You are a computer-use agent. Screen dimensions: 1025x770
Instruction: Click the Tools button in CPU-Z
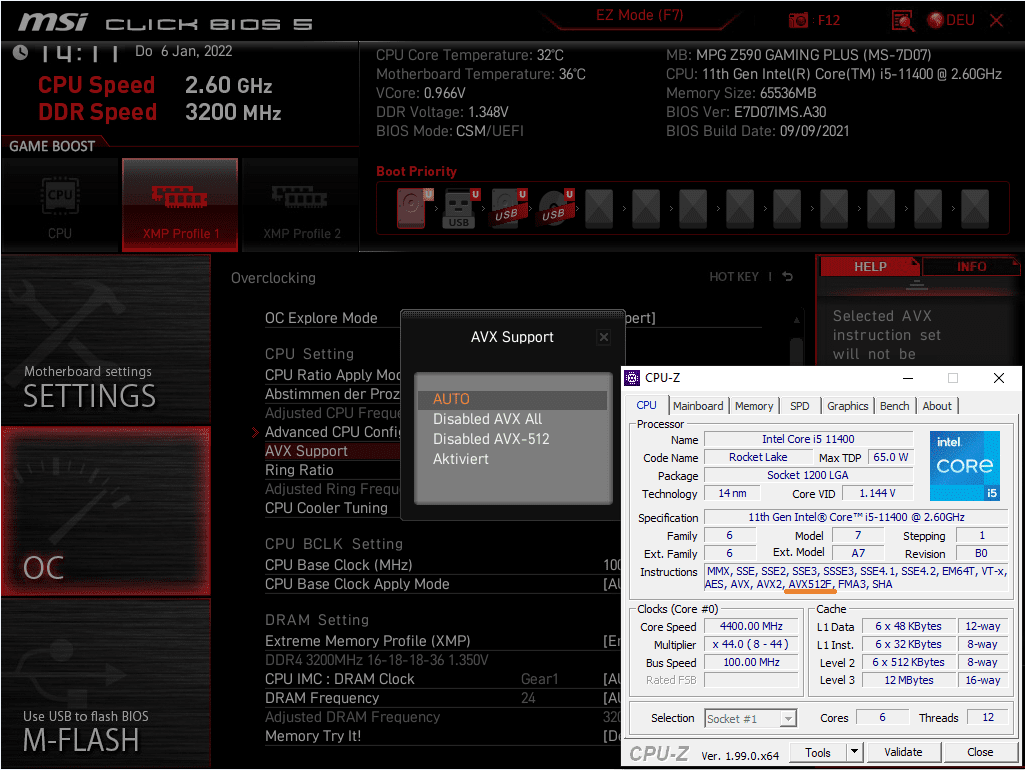tap(818, 752)
